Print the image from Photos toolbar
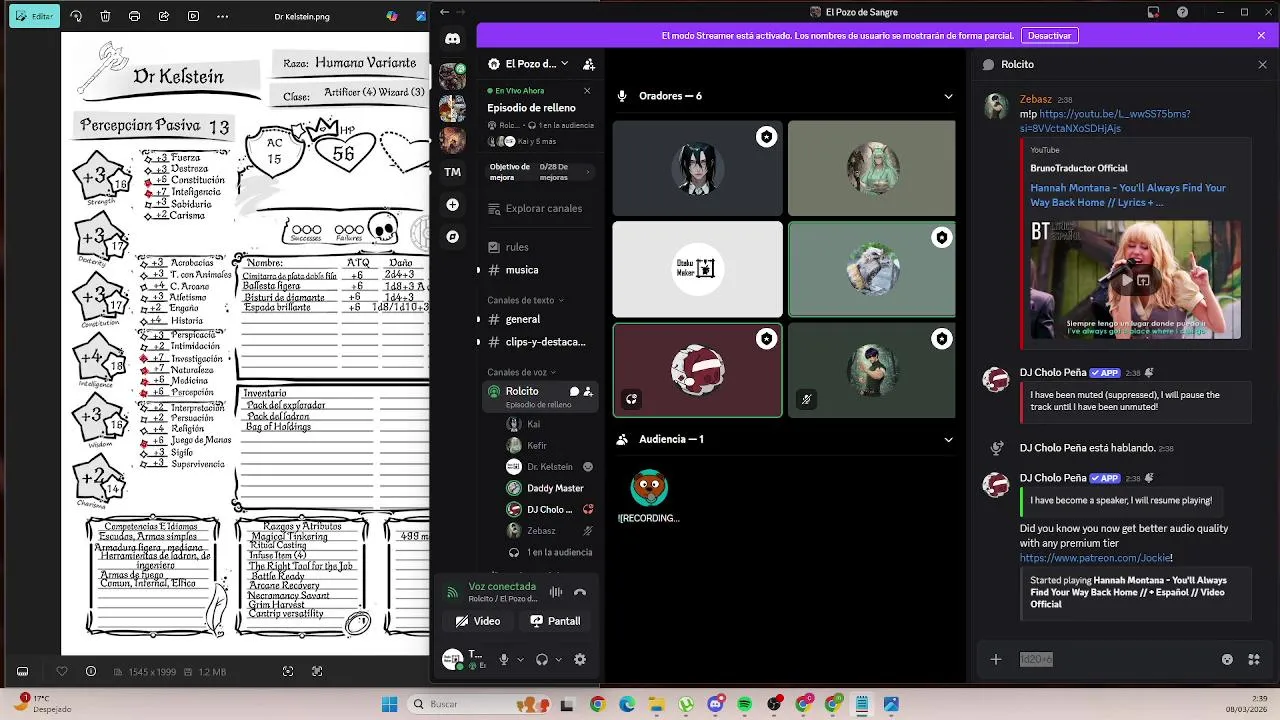The image size is (1280, 720). coord(134,16)
